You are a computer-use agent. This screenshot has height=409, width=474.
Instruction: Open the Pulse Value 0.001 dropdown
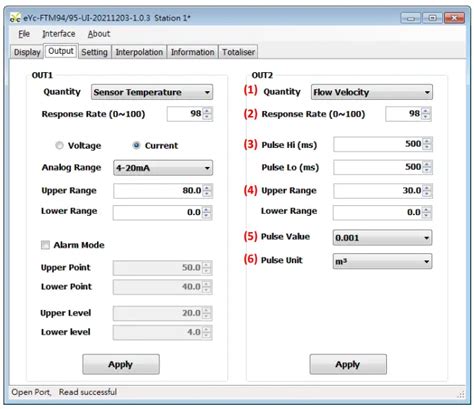382,238
